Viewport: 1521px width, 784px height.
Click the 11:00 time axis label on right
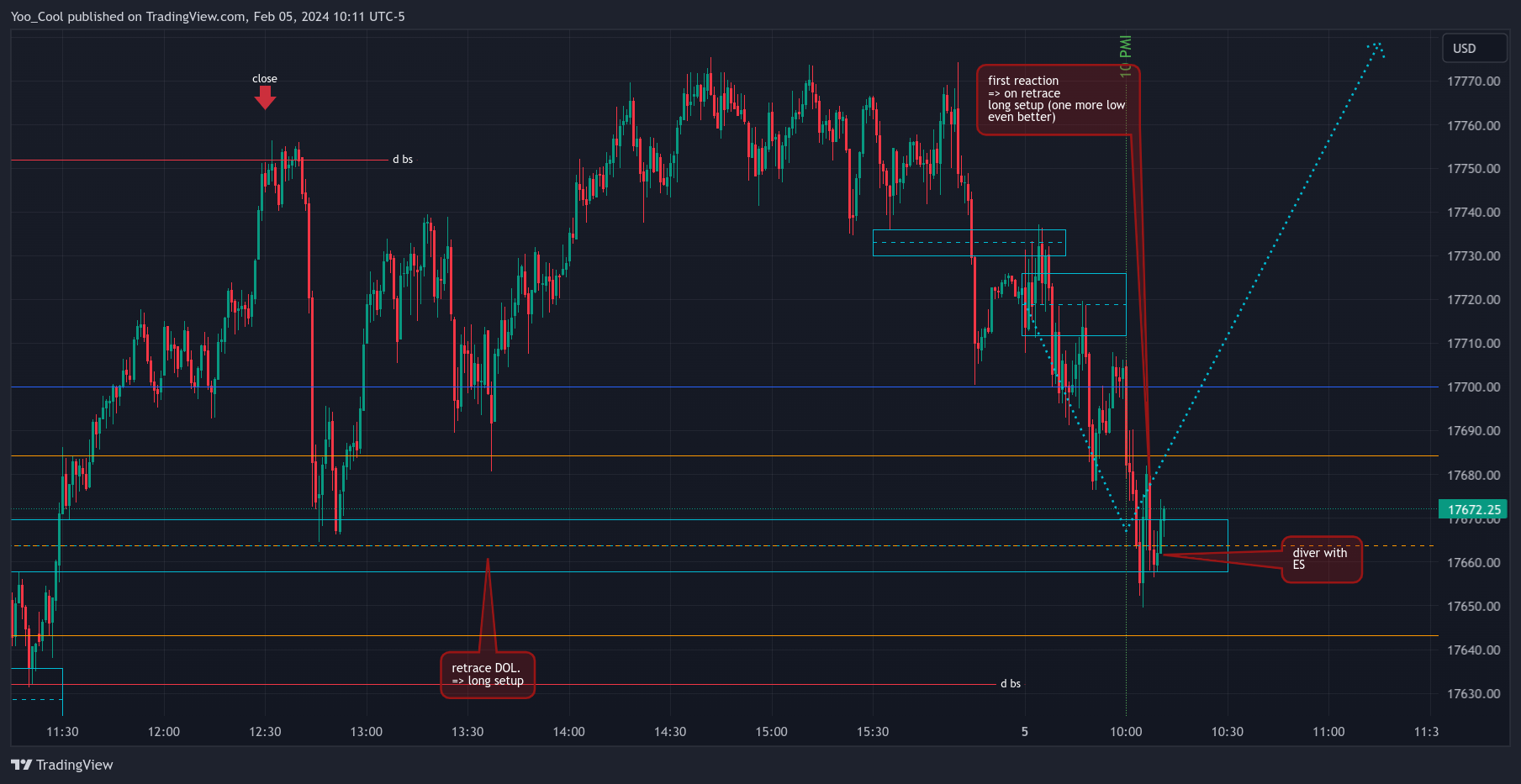coord(1328,732)
